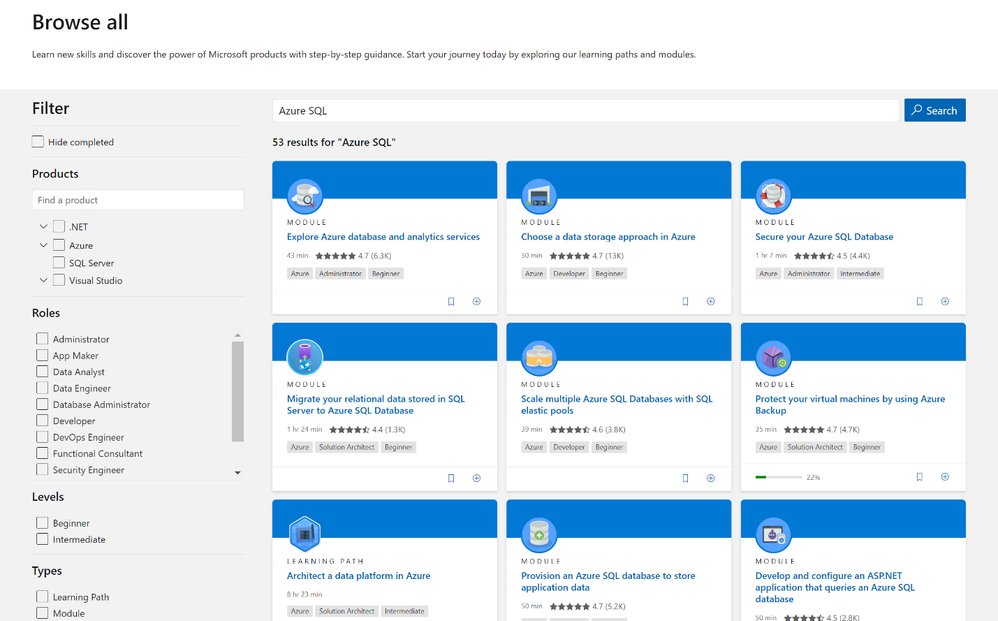Tick the Beginner level checkbox
Image resolution: width=998 pixels, height=621 pixels.
[42, 522]
